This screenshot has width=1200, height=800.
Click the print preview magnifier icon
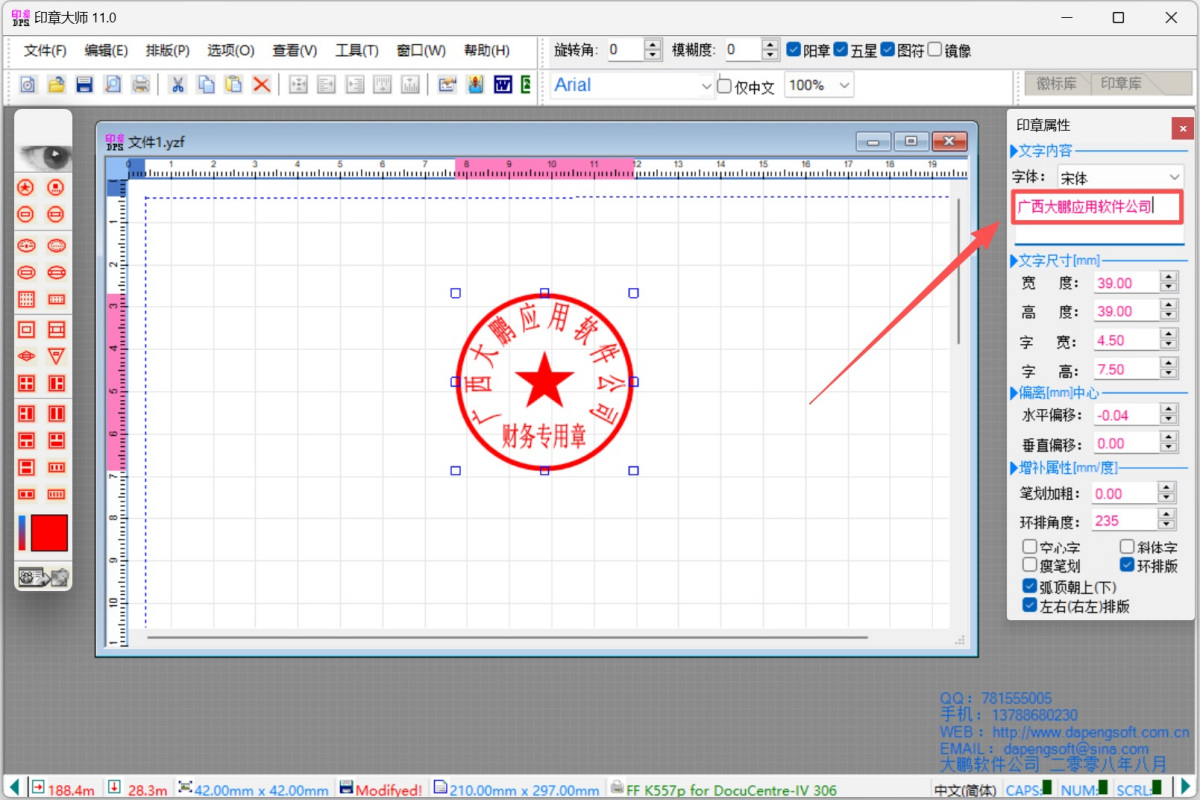[x=113, y=85]
